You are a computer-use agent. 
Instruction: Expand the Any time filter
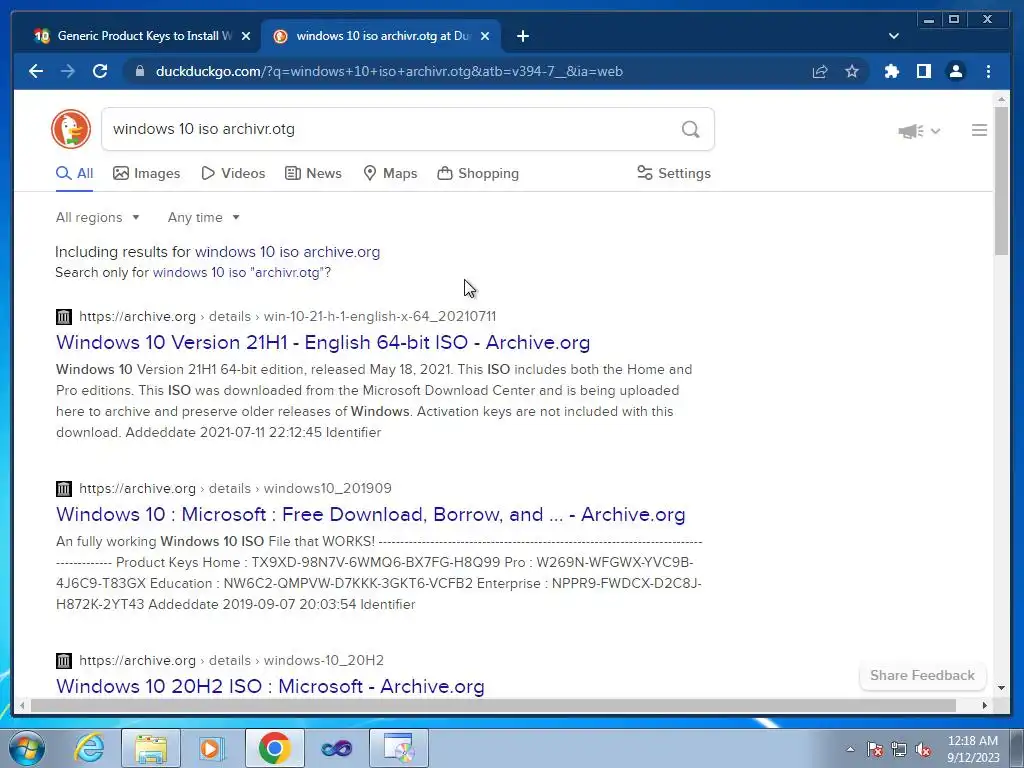(204, 217)
